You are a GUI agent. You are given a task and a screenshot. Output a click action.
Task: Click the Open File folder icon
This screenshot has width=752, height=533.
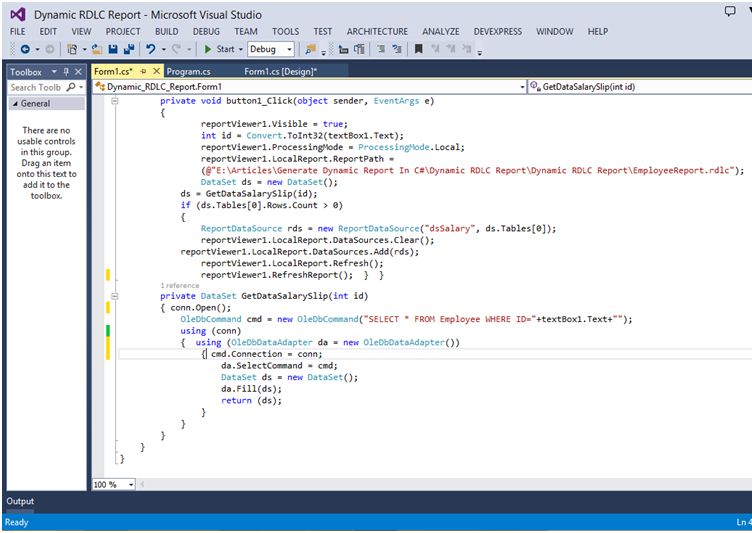(x=96, y=49)
